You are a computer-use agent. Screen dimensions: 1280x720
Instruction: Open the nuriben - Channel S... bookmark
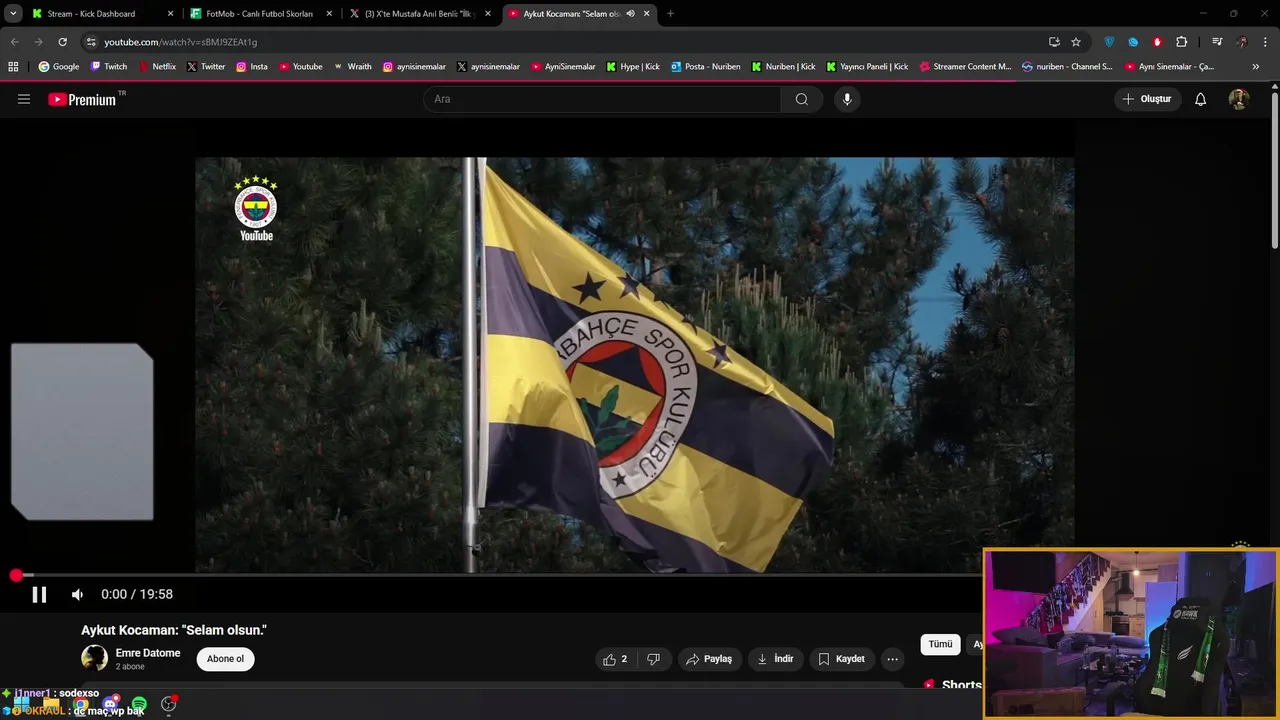click(1066, 67)
